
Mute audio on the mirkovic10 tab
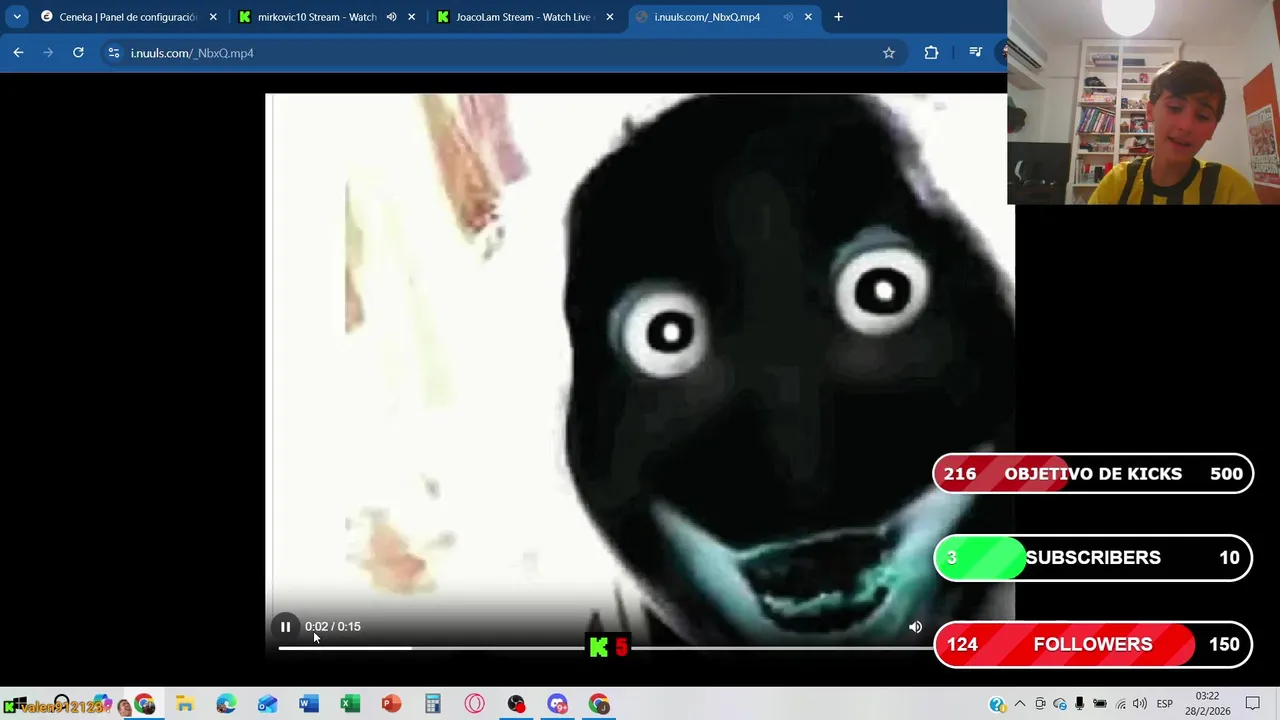(391, 17)
